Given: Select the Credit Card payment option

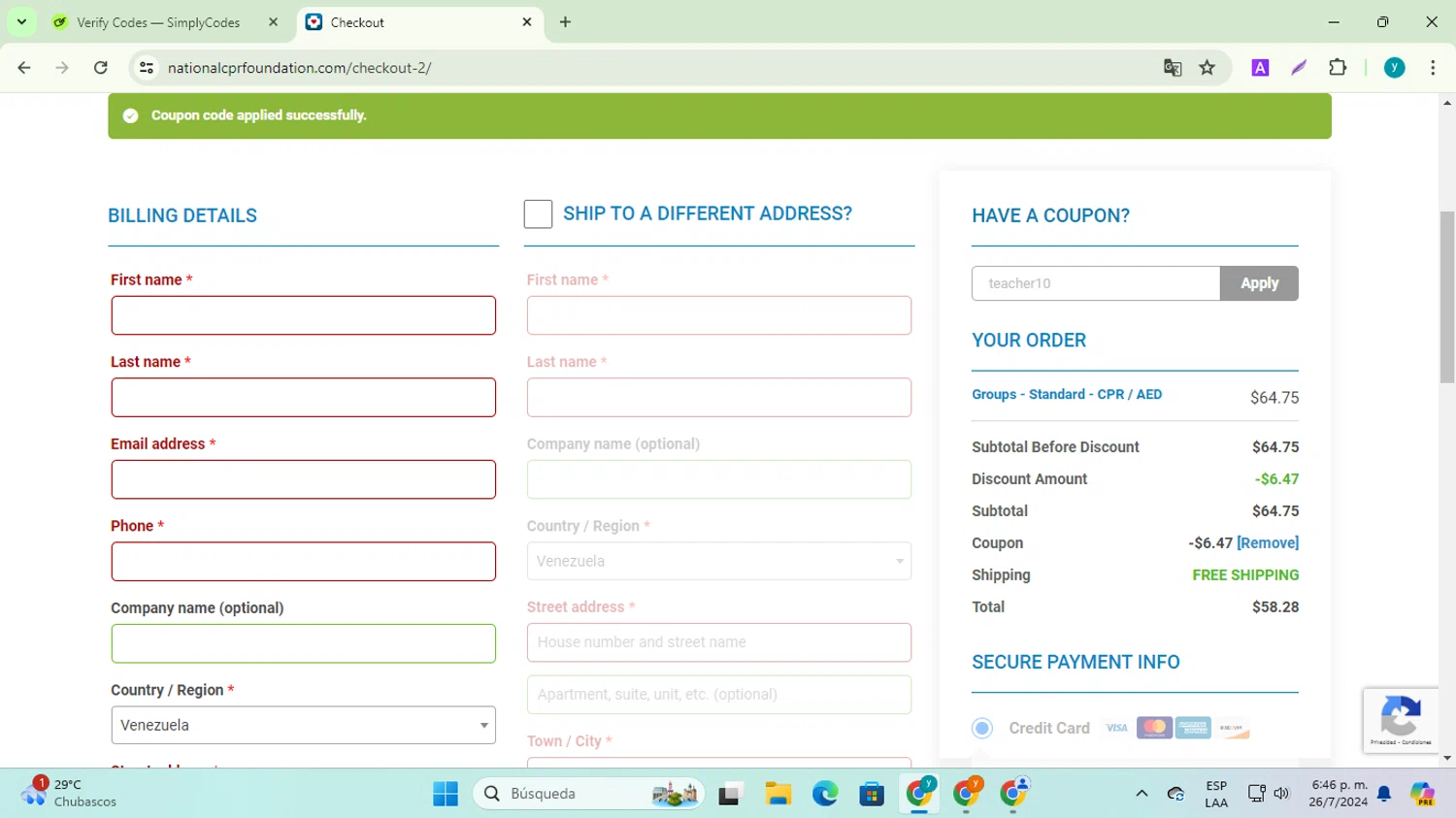Looking at the screenshot, I should coord(982,728).
